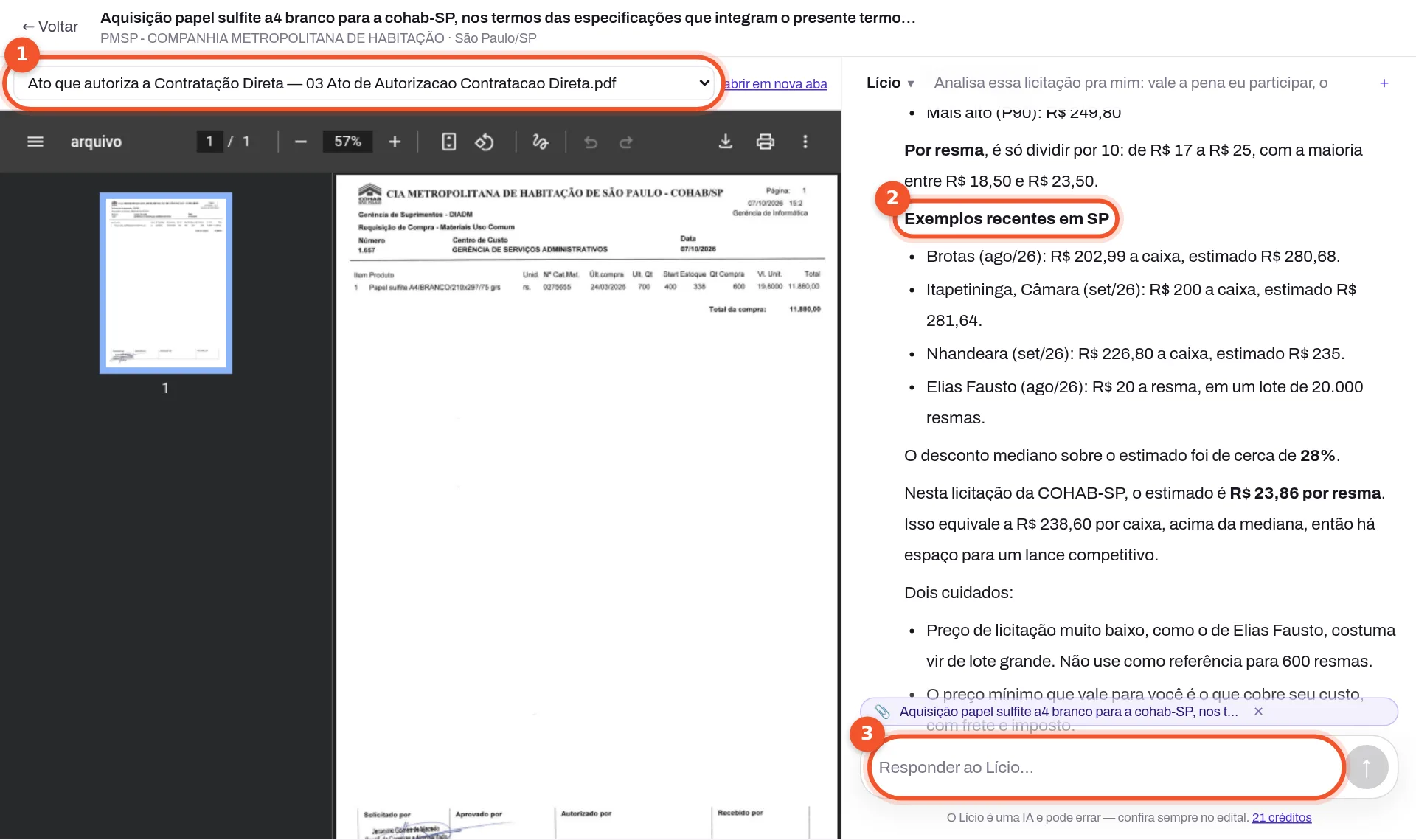Start a new chat with plus icon
The image size is (1416, 840).
[x=1384, y=83]
